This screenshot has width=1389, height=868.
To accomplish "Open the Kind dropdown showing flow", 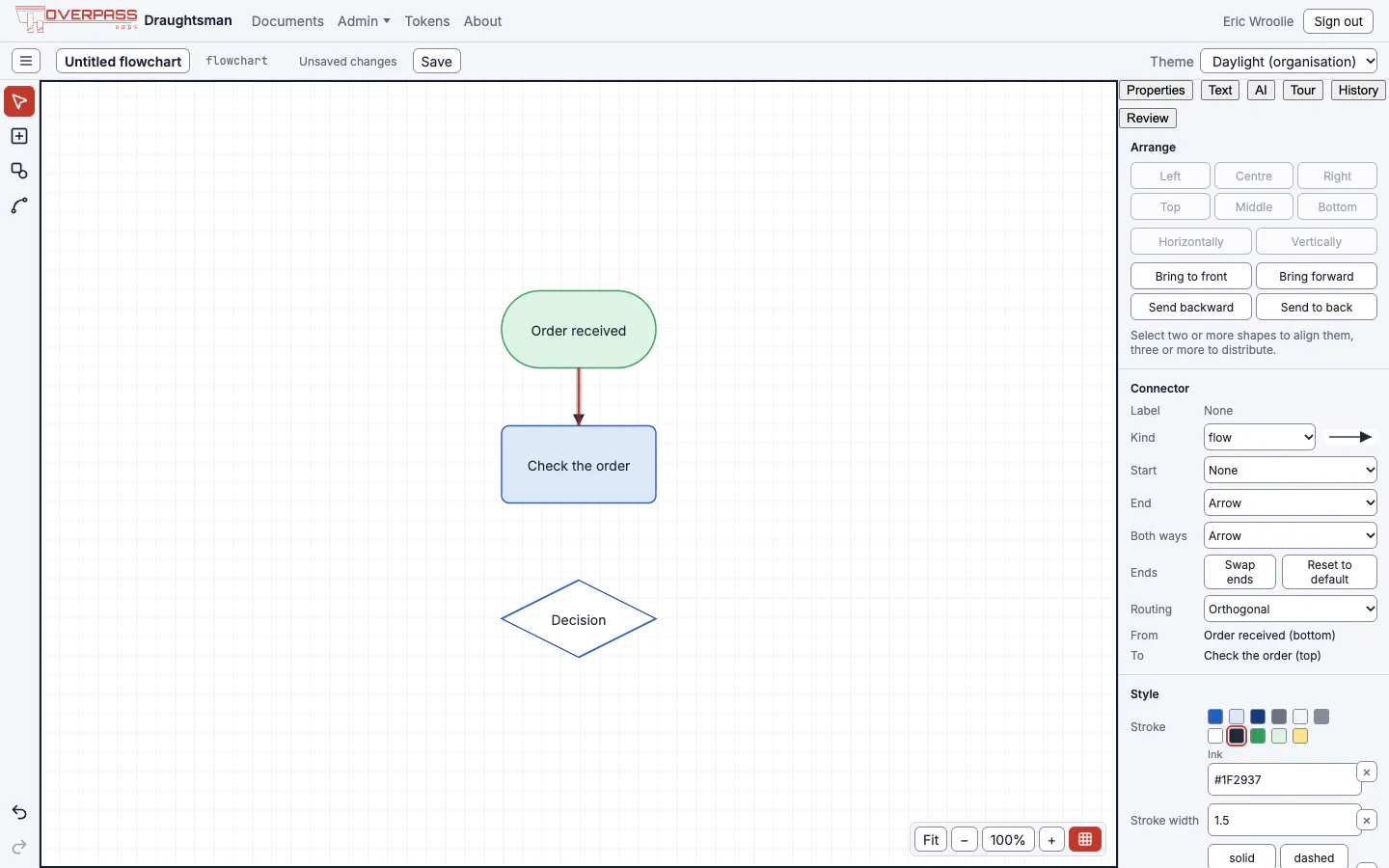I will tap(1260, 437).
